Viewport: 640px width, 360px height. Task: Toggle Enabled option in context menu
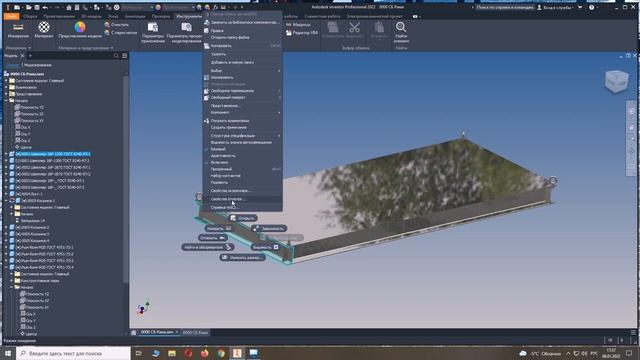242,162
